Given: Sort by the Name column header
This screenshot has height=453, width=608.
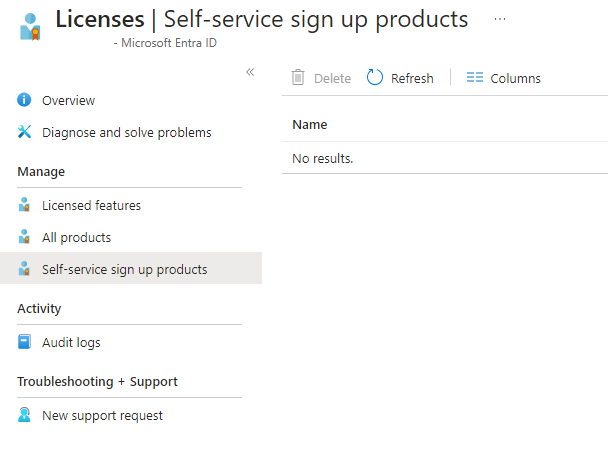Looking at the screenshot, I should click(x=310, y=125).
